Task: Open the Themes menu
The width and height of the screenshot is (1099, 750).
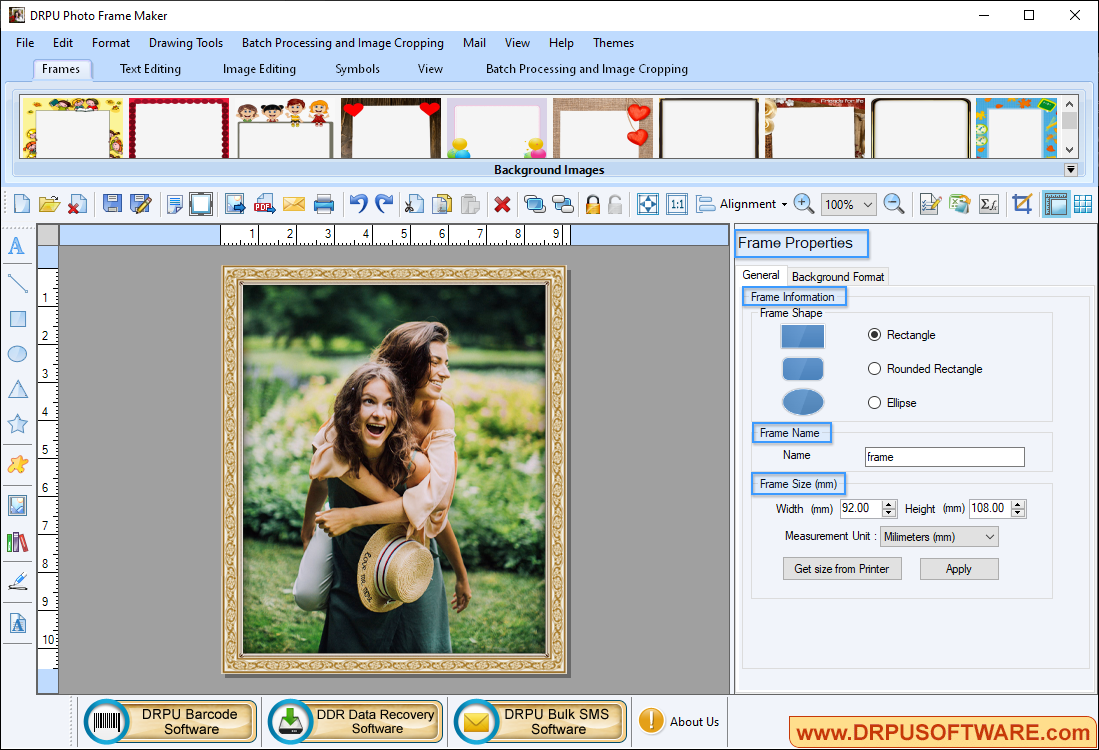Action: (613, 43)
